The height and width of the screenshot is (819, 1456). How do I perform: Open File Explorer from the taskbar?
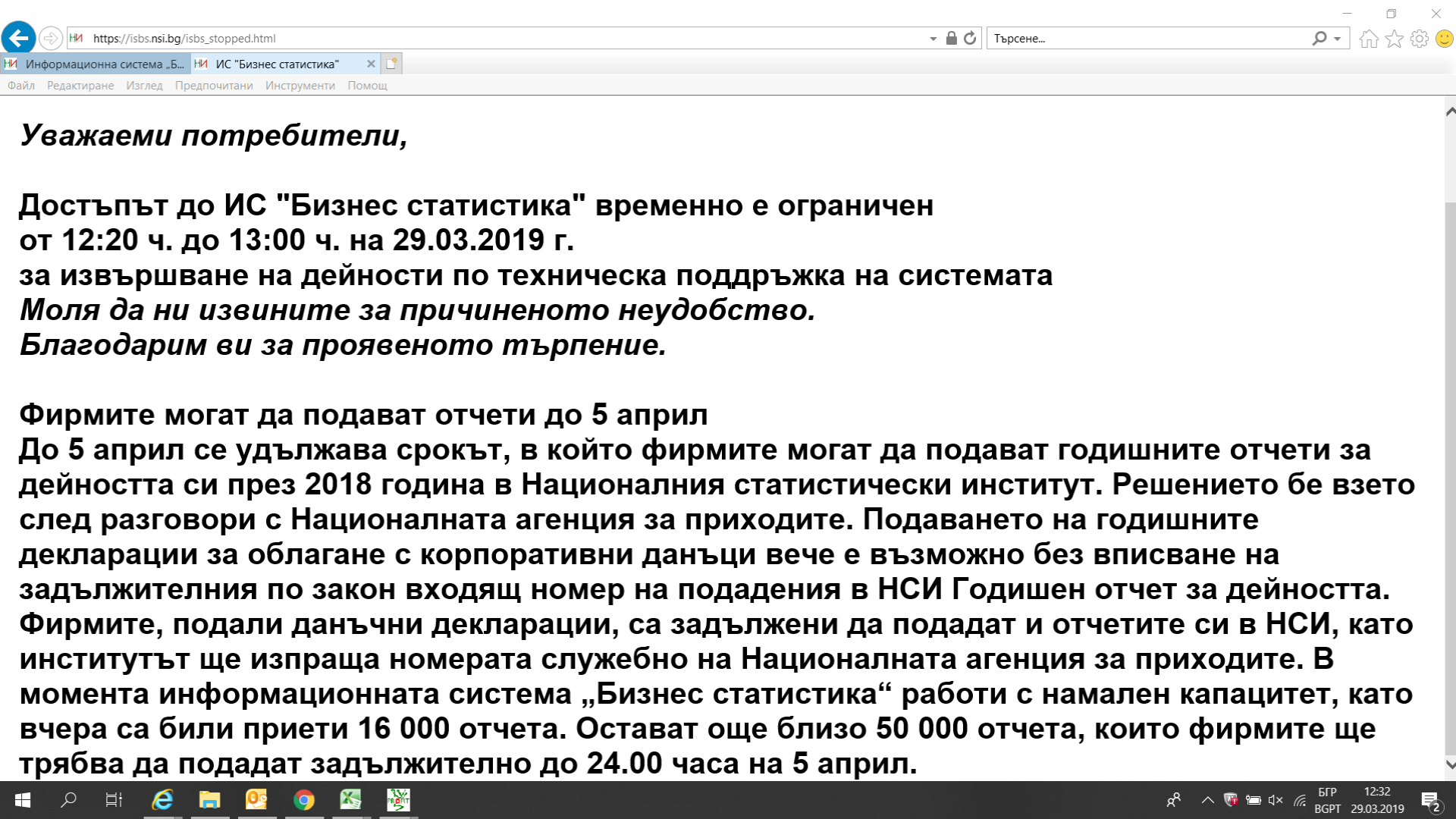[209, 800]
